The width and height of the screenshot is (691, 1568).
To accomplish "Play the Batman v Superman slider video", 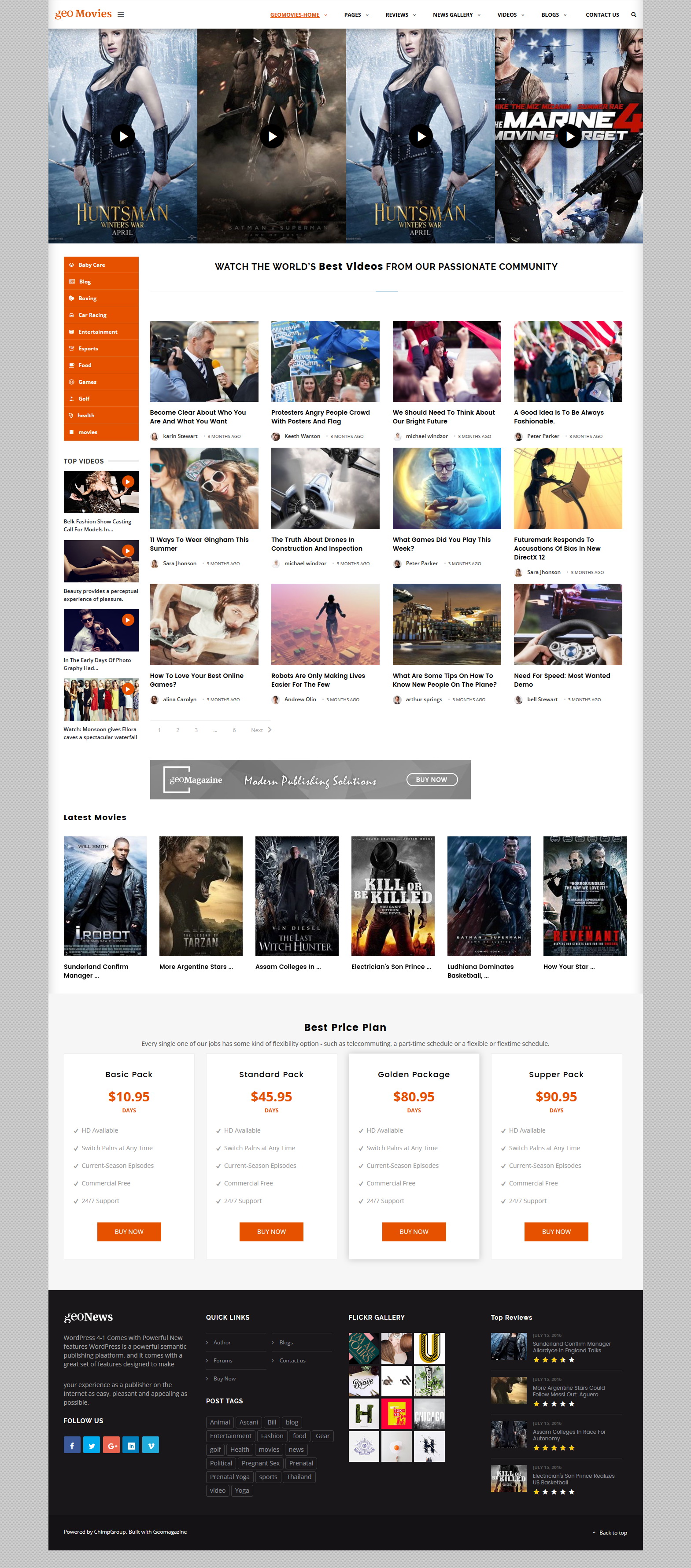I will click(272, 136).
